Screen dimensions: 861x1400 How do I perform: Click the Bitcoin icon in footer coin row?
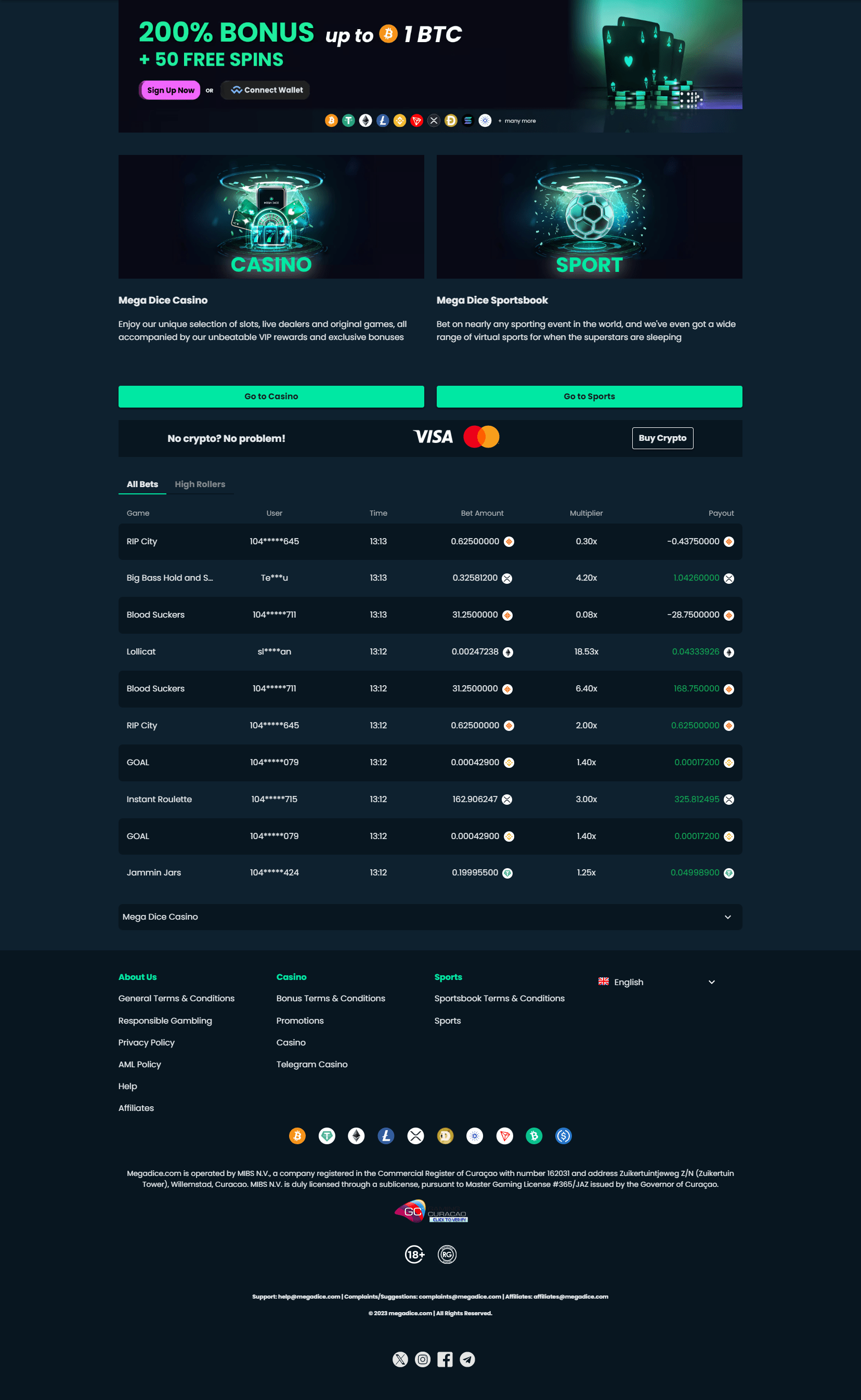click(297, 1136)
